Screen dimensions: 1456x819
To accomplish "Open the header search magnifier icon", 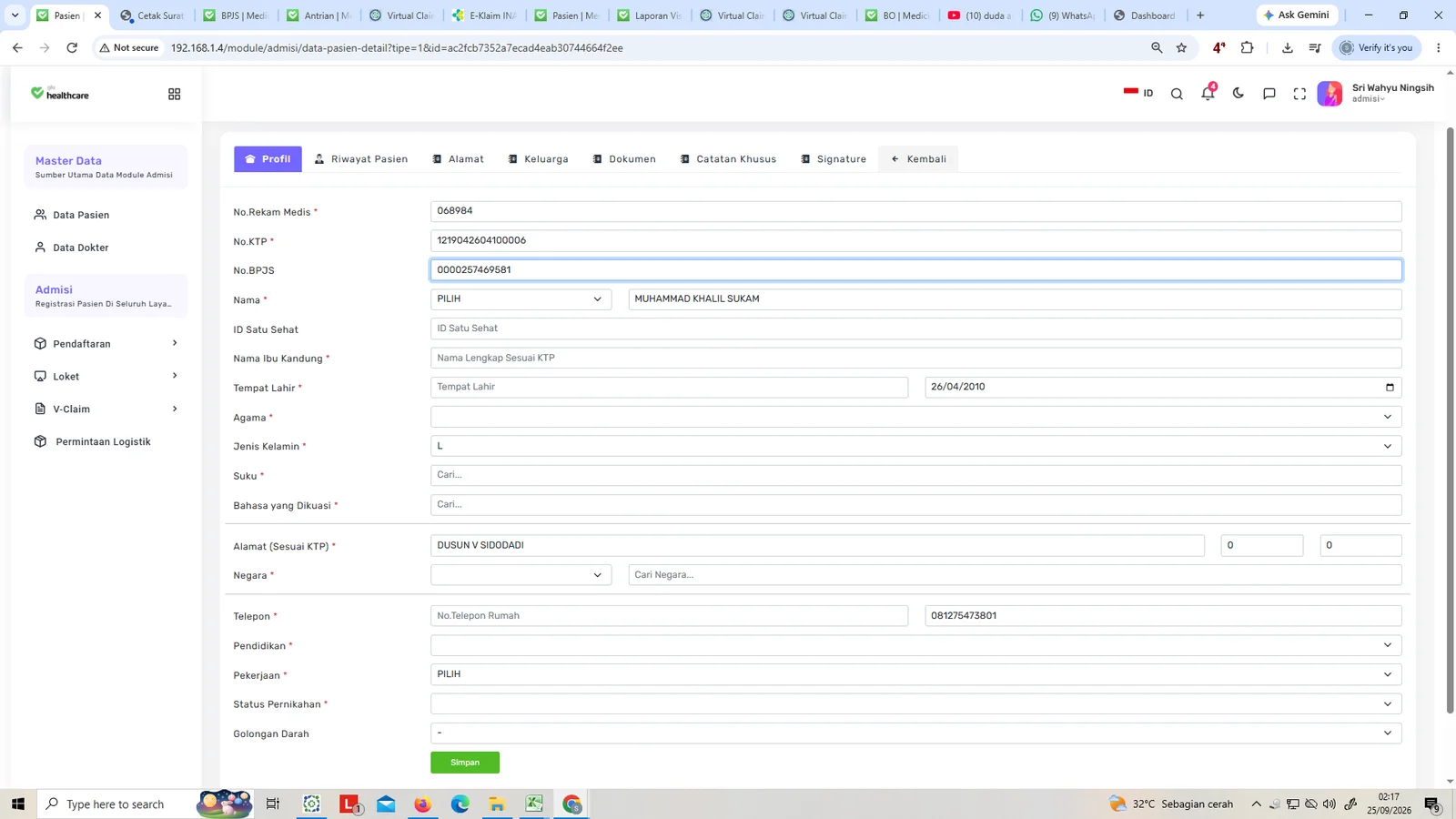I will click(1177, 94).
